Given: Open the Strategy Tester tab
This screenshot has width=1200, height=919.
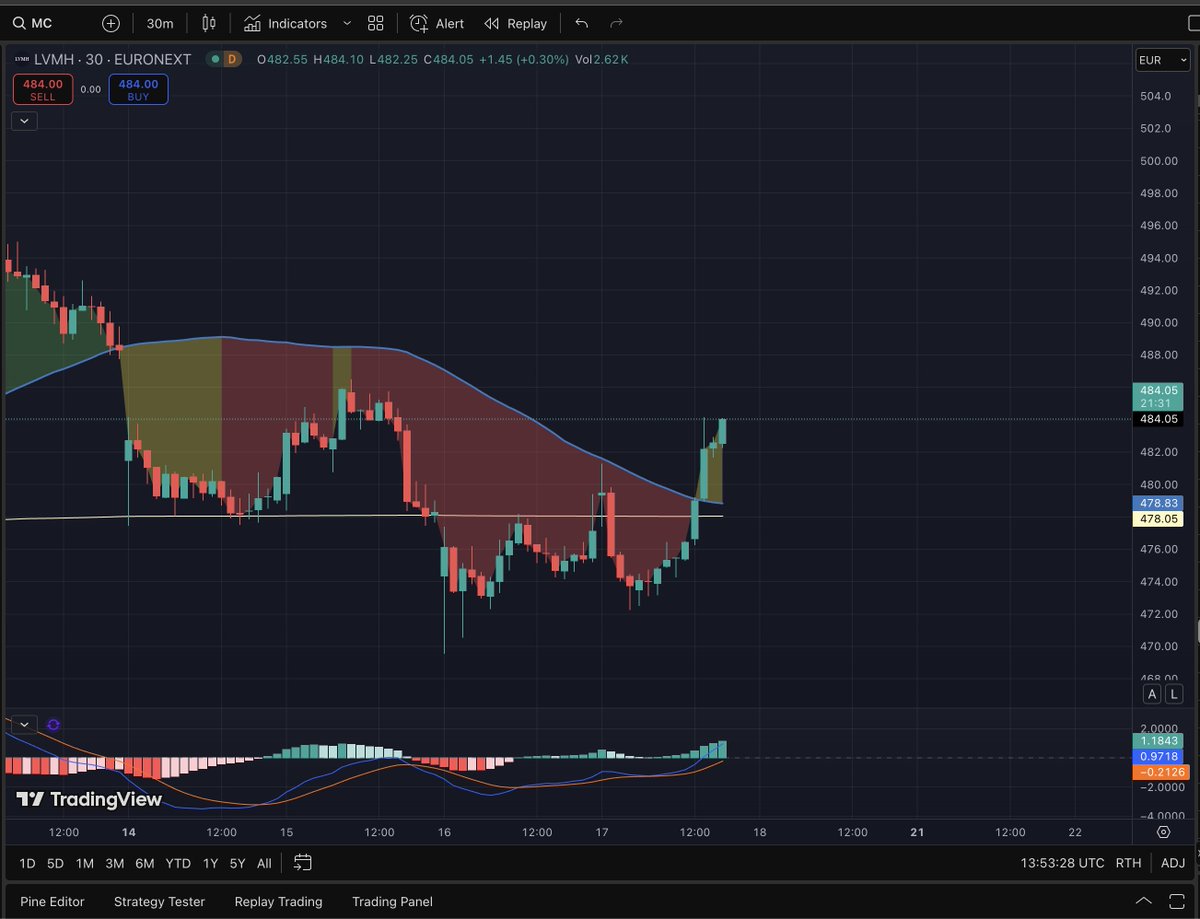Looking at the screenshot, I should (159, 902).
